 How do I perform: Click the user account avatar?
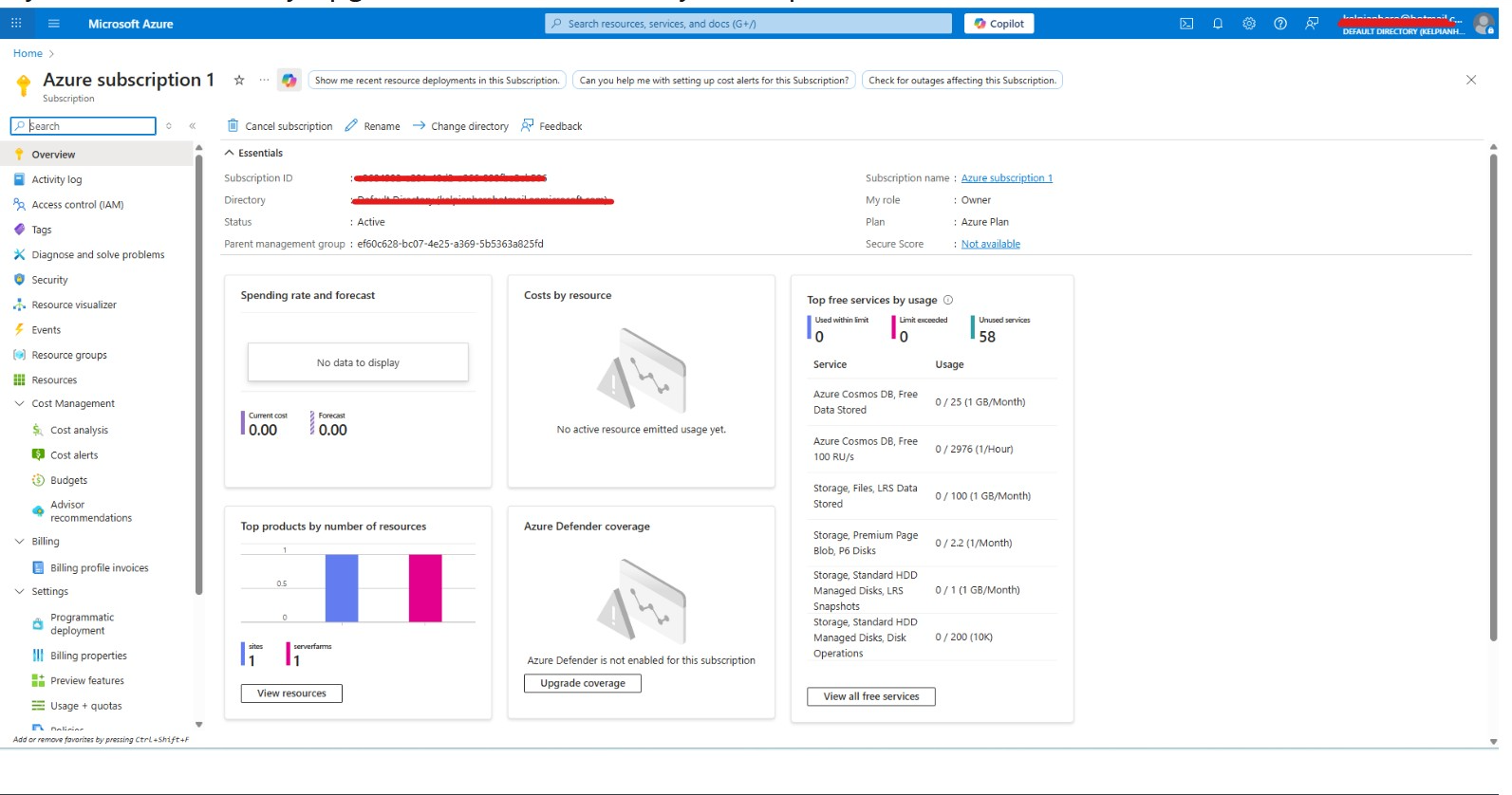(1484, 24)
